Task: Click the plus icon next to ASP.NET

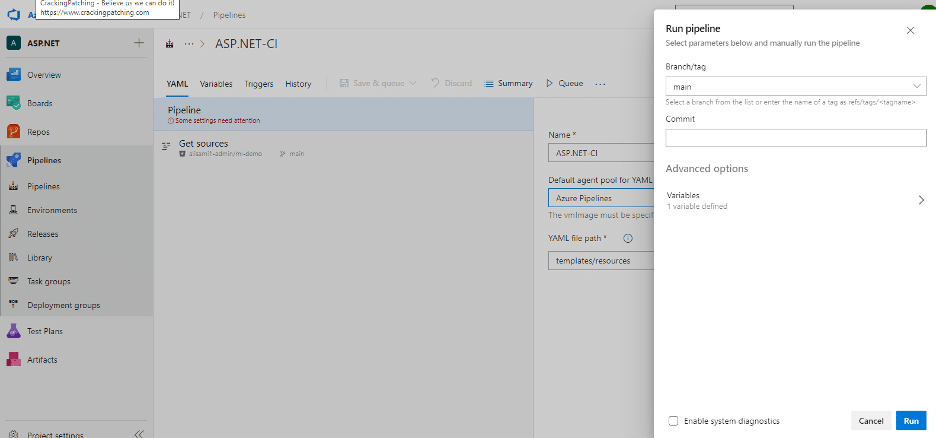Action: [139, 43]
